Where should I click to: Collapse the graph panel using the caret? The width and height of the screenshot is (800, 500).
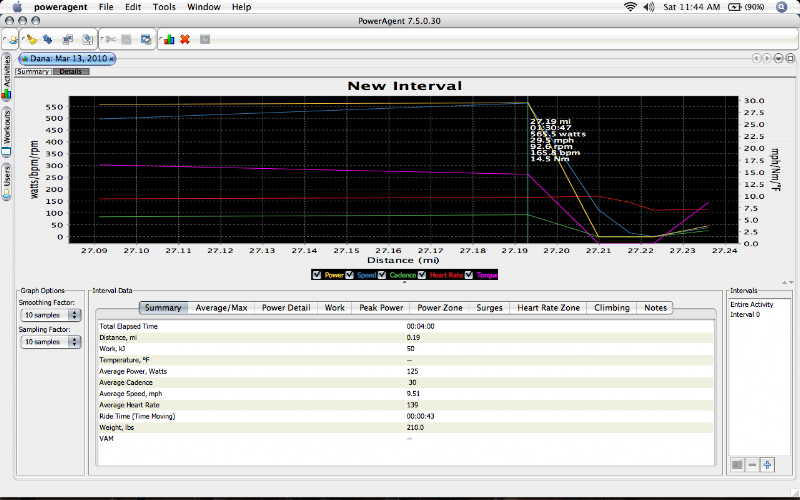tap(405, 283)
